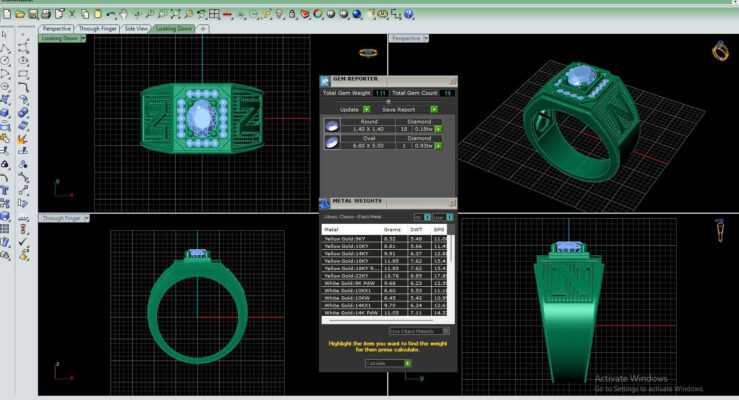The height and width of the screenshot is (400, 739).
Task: Close the Metal Weights panel
Action: pos(452,203)
